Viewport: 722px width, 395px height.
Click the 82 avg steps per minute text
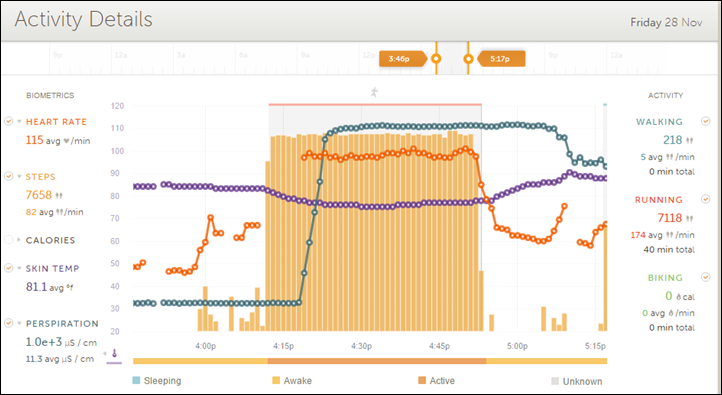click(x=54, y=212)
